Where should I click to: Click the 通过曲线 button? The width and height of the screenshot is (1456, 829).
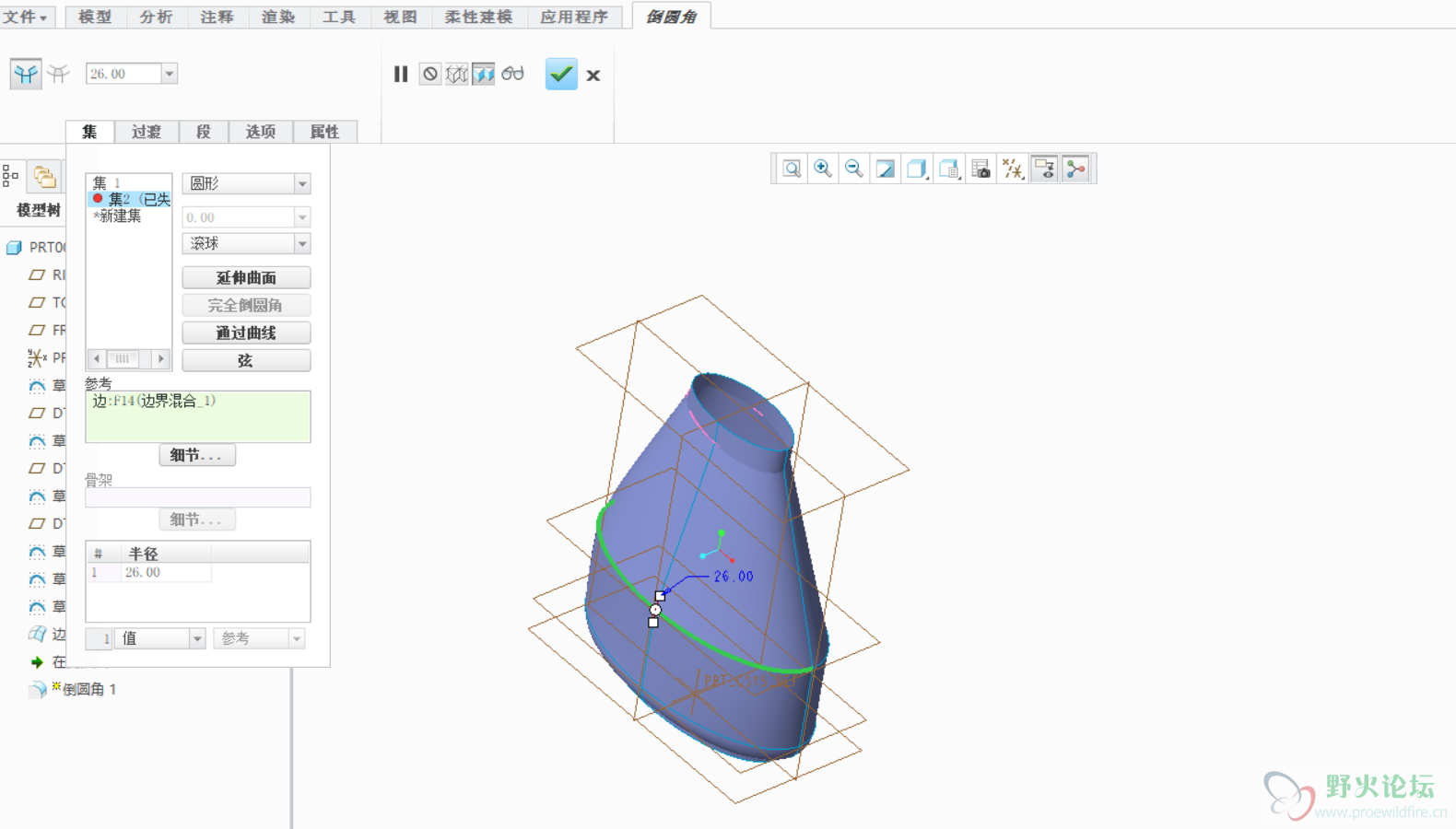(x=246, y=333)
